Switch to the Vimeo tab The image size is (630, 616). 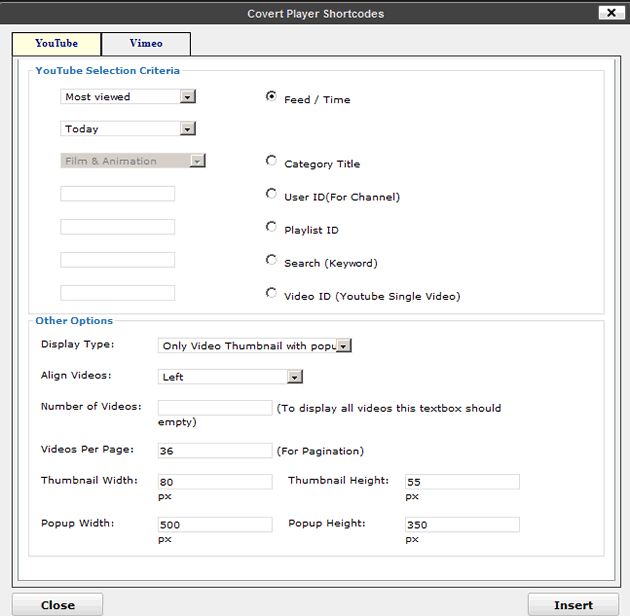pos(146,44)
